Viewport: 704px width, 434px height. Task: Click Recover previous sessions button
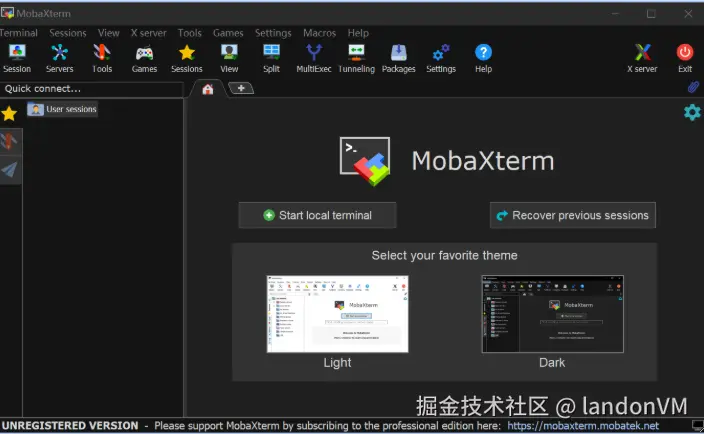pyautogui.click(x=572, y=215)
